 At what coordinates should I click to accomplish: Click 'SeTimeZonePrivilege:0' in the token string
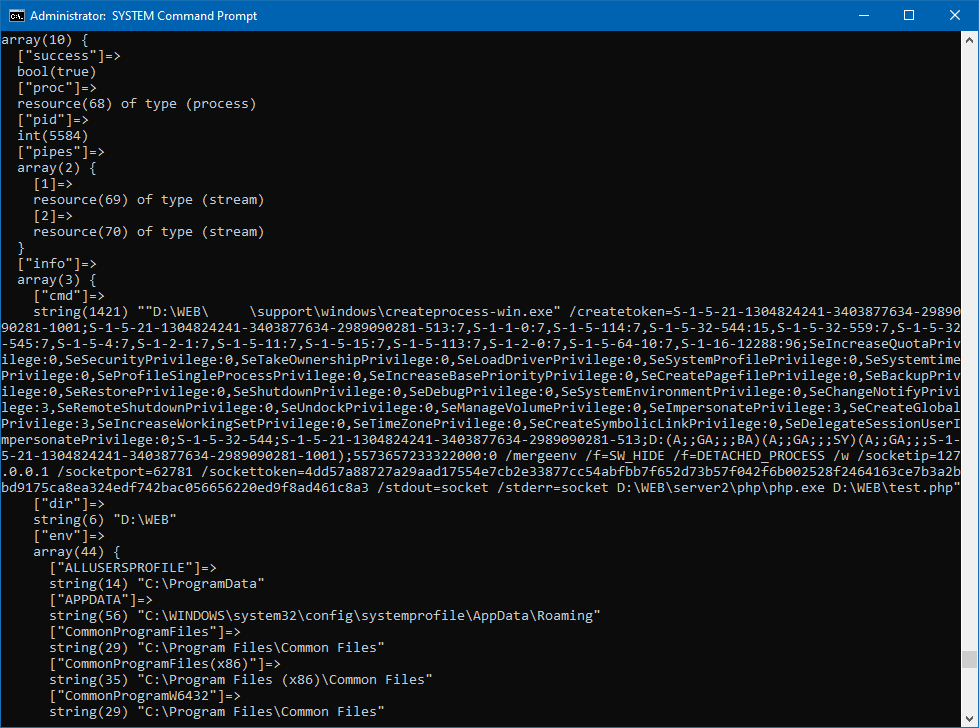(x=437, y=423)
